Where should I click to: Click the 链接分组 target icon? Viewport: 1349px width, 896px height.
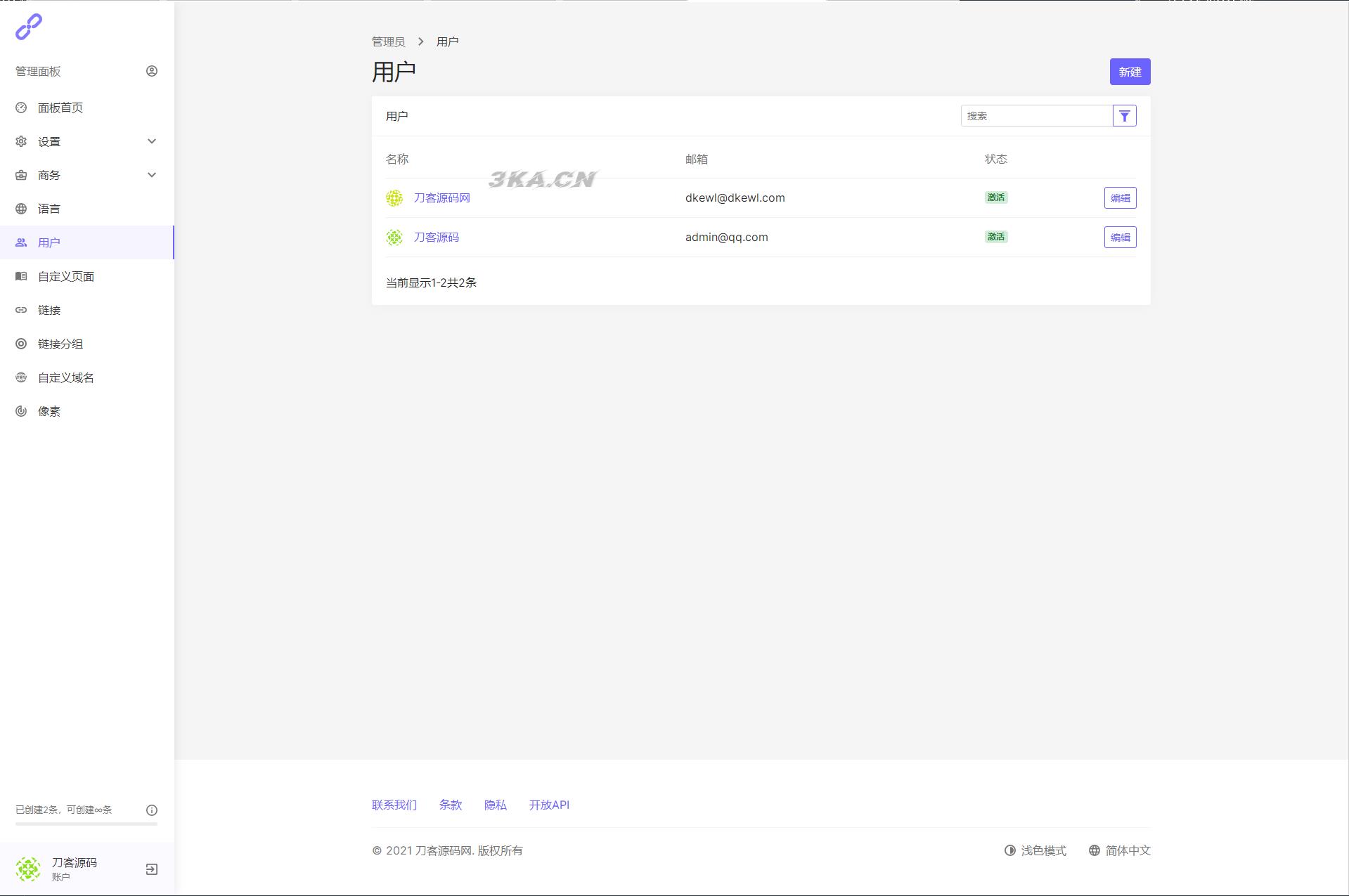click(x=21, y=344)
